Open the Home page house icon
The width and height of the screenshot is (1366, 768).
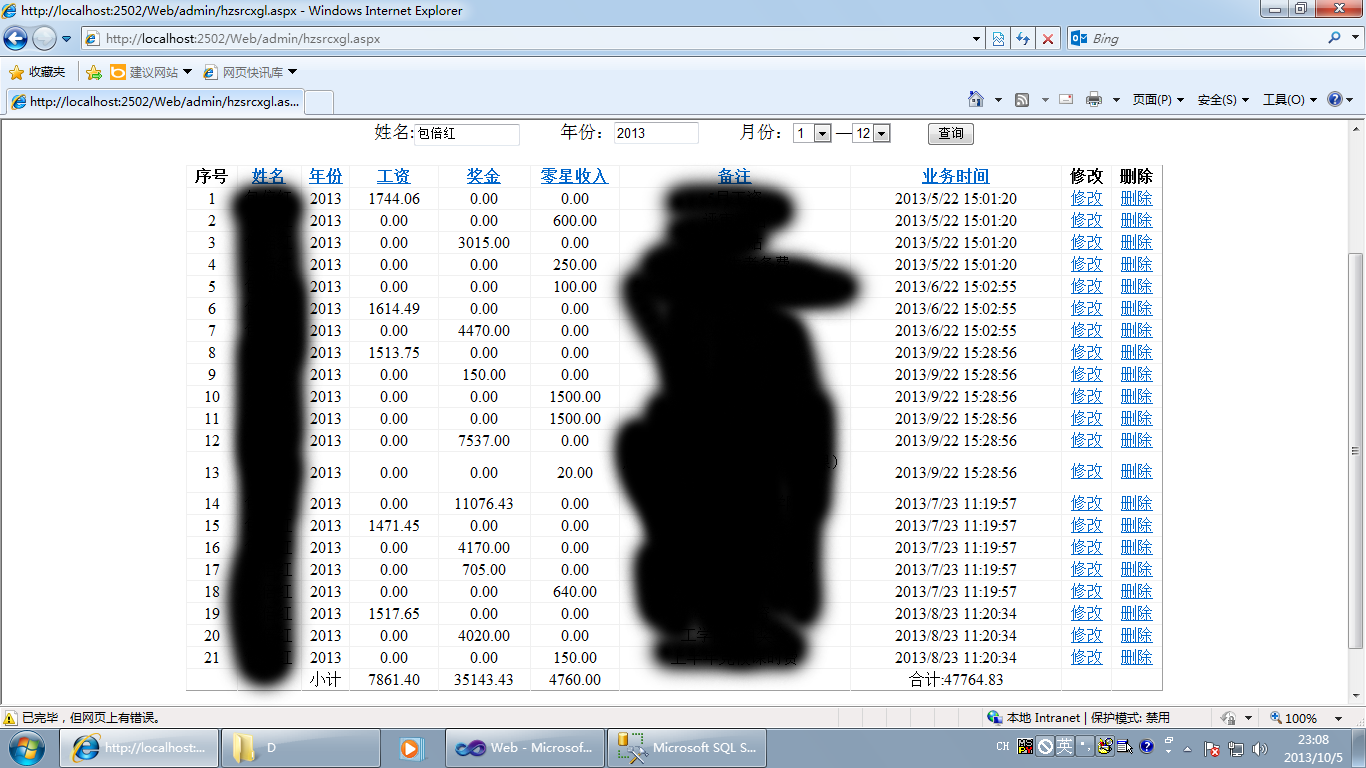click(976, 99)
